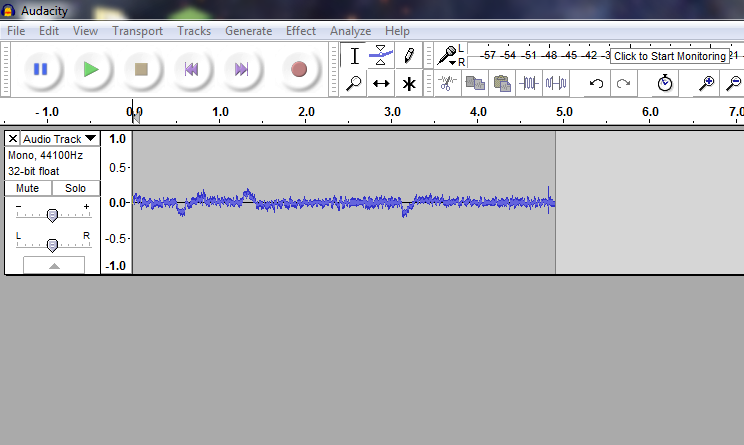Open the microphone meter dropdown arrow
This screenshot has width=744, height=445.
[453, 63]
